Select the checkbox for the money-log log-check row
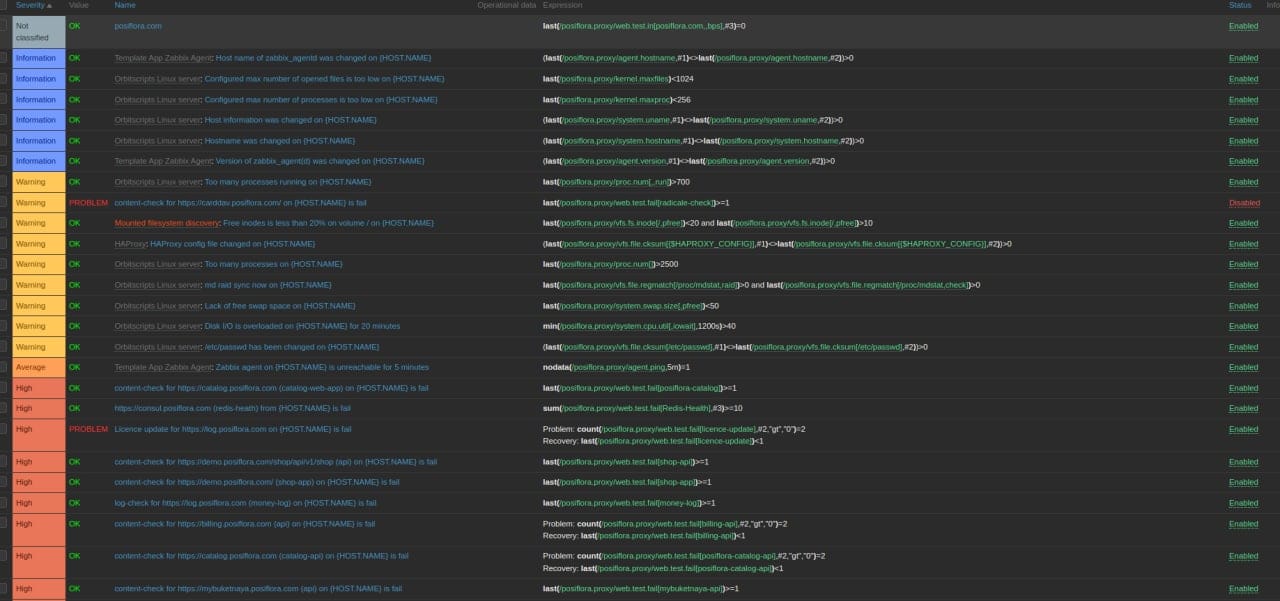Viewport: 1280px width, 601px height. [x=4, y=503]
